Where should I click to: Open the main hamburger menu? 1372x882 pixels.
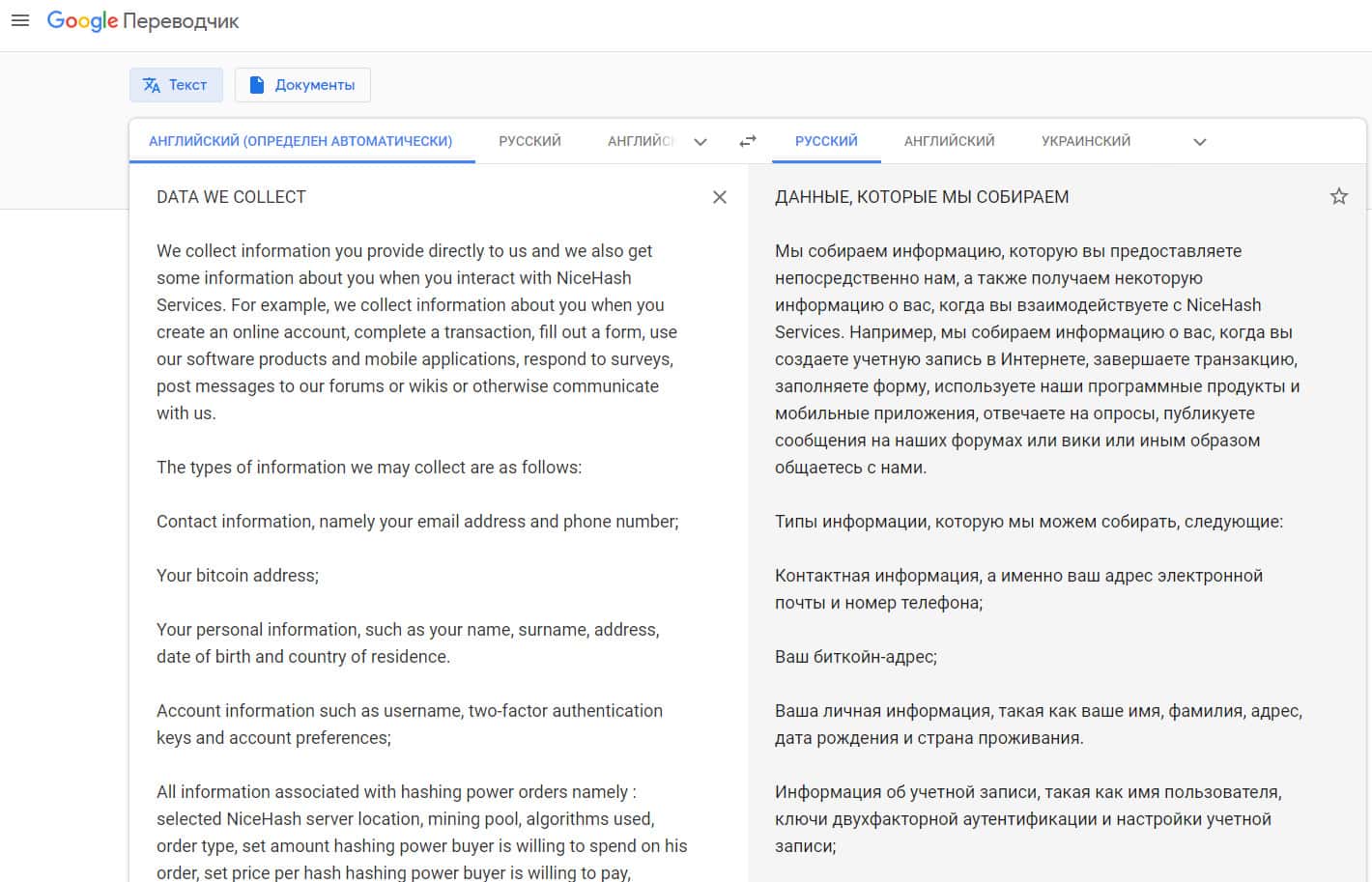point(19,20)
